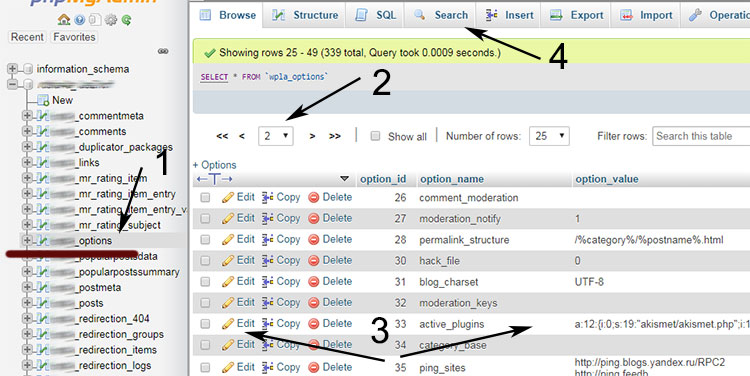750x376 pixels.
Task: Click table icon next to _links
Action: point(43,163)
